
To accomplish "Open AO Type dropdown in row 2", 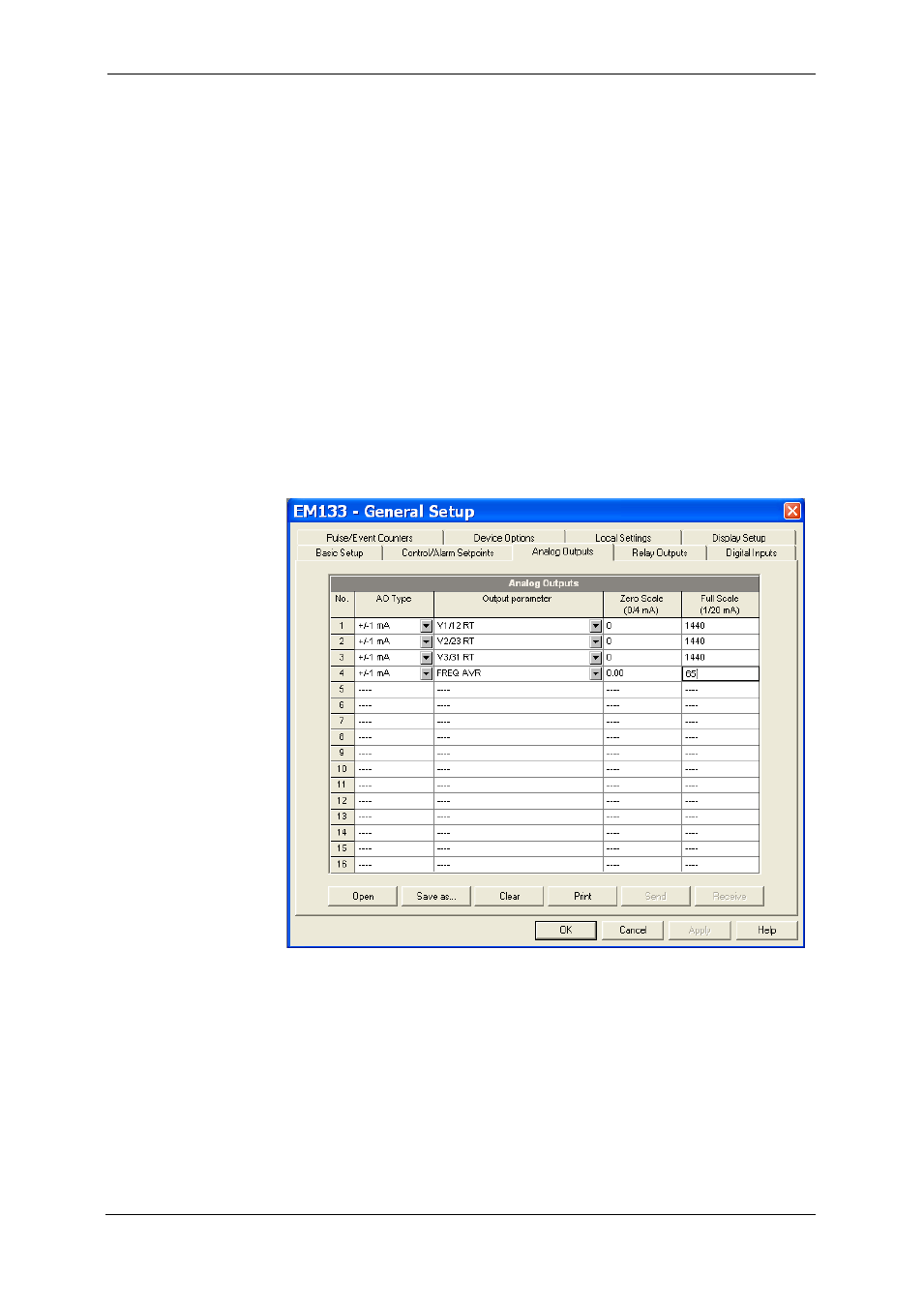I will pyautogui.click(x=426, y=641).
